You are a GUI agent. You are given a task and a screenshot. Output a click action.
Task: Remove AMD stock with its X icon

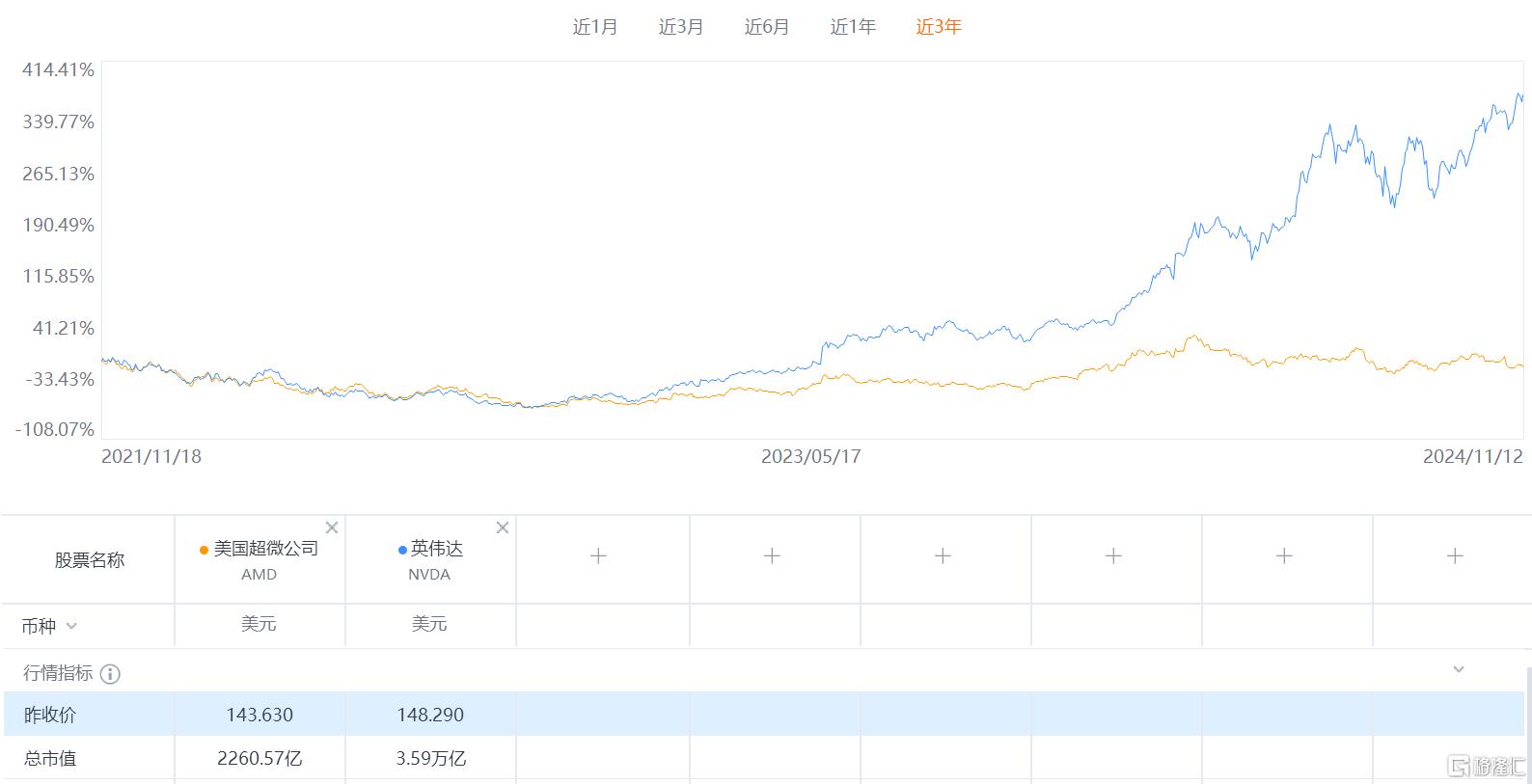(x=332, y=527)
